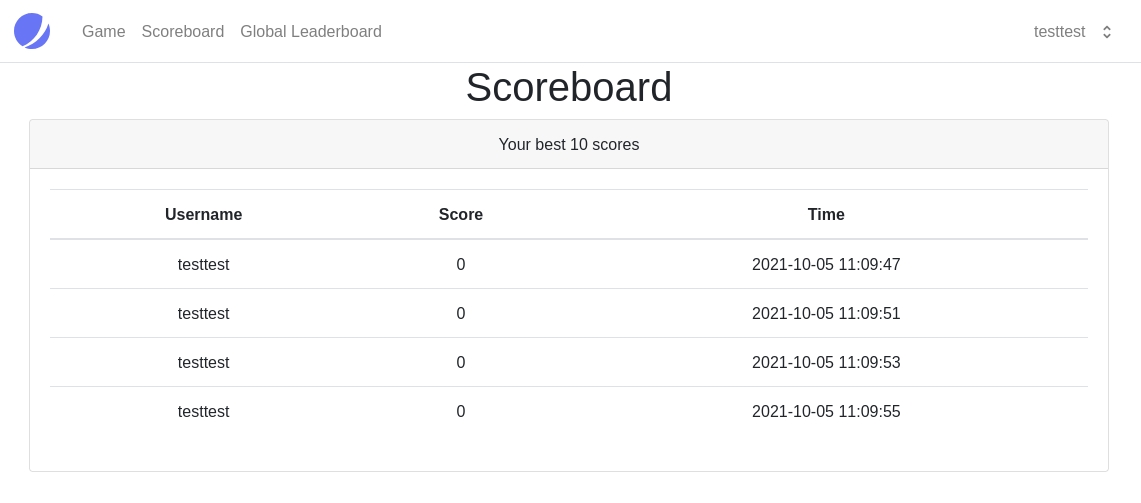The height and width of the screenshot is (503, 1141).
Task: Click the score in the 11:09:53 row
Action: [x=461, y=363]
